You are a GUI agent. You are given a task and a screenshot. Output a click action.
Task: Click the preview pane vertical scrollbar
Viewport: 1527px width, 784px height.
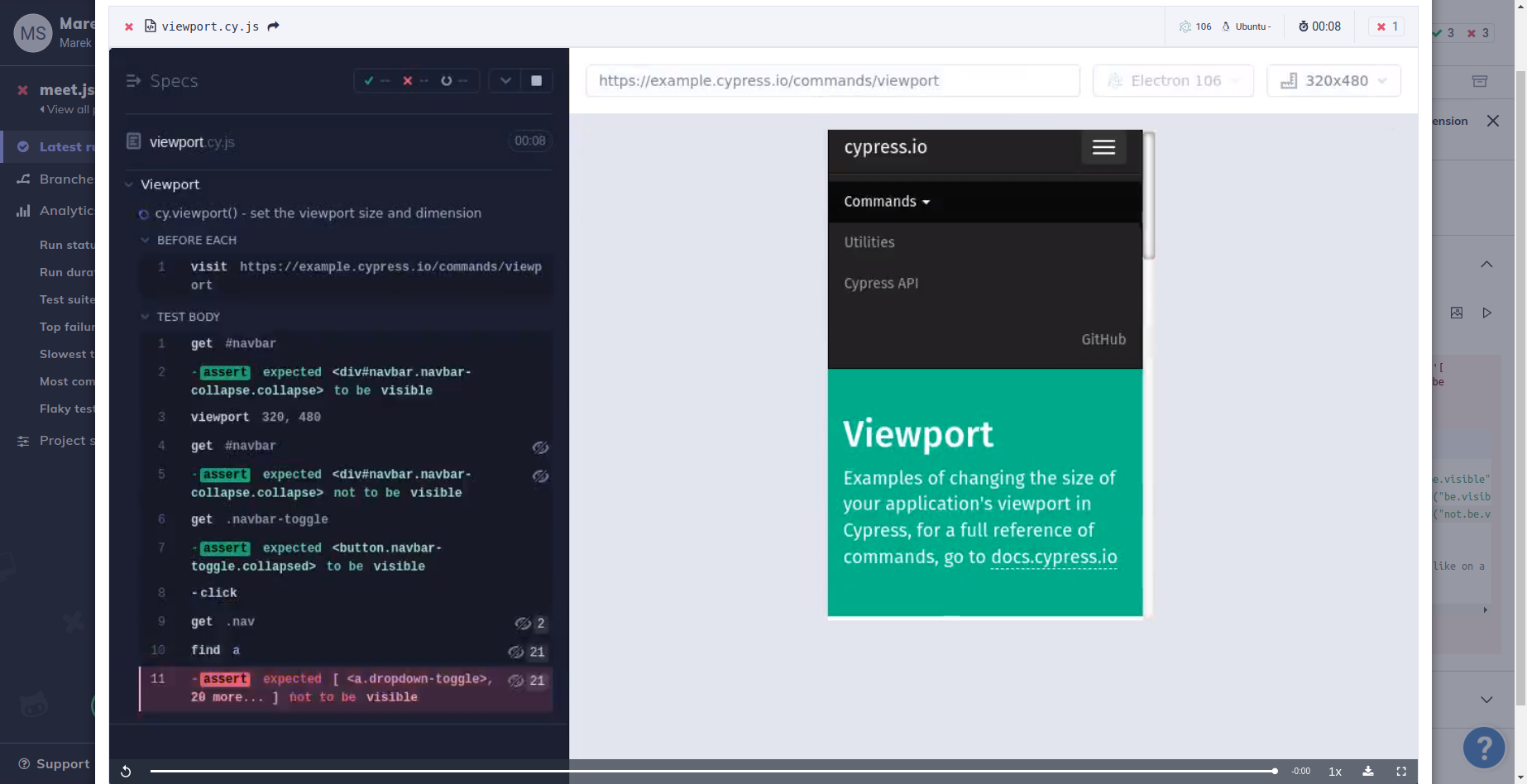point(1149,196)
